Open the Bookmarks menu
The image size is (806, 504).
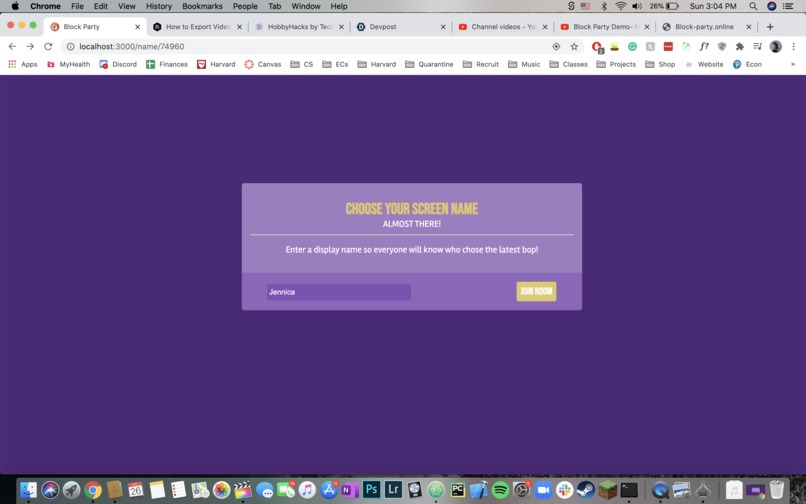click(x=203, y=6)
